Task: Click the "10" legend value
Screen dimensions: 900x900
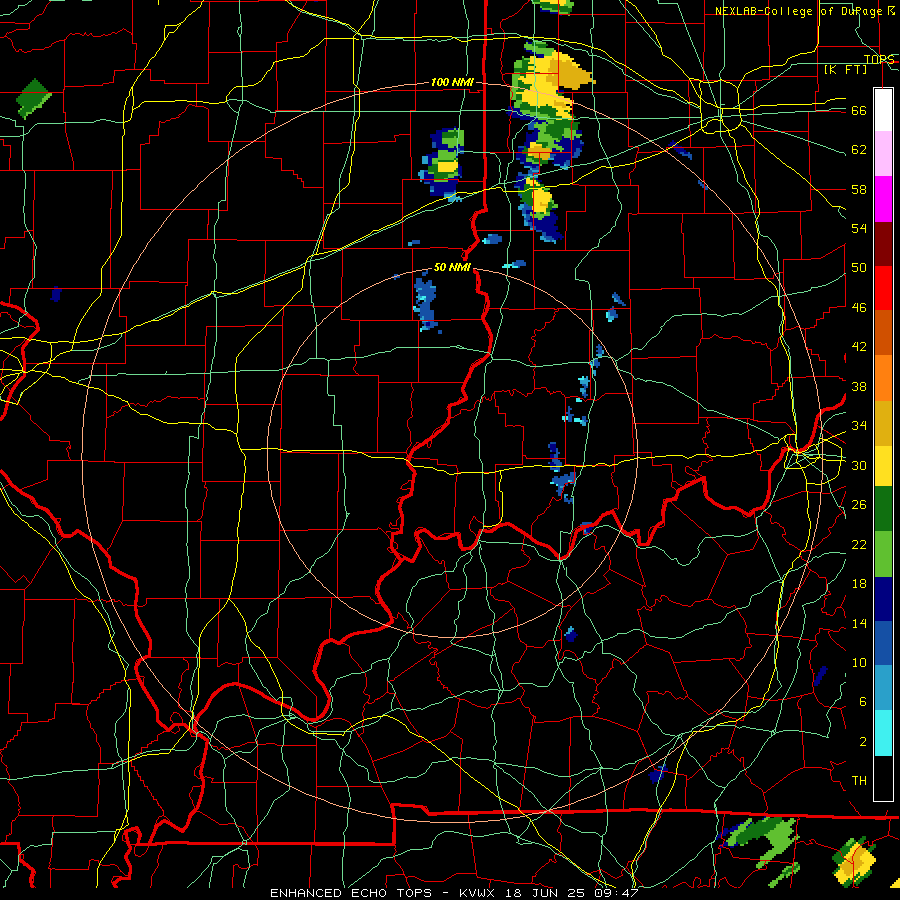Action: tap(859, 662)
